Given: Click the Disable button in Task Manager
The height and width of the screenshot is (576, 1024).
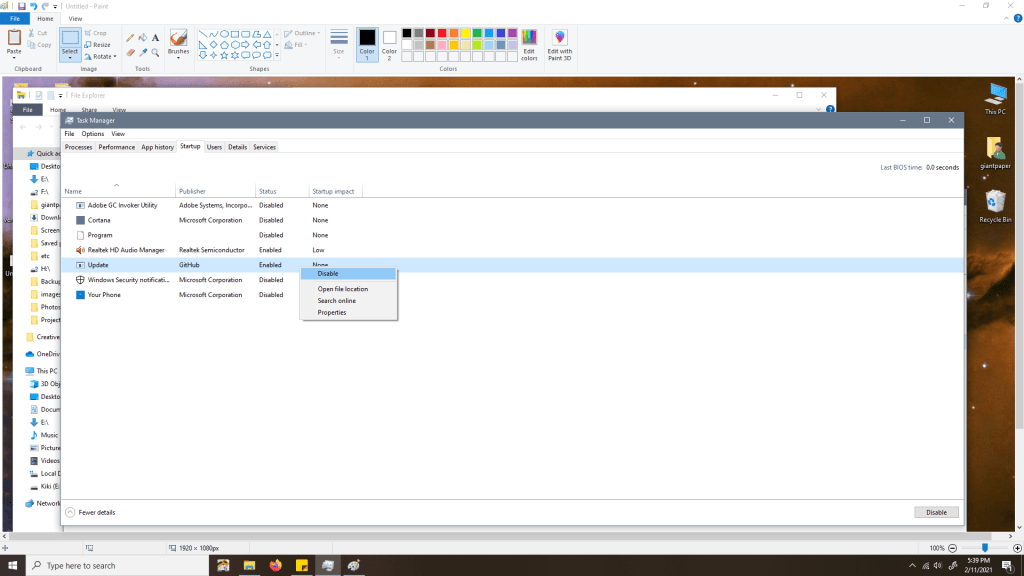Looking at the screenshot, I should click(x=936, y=513).
